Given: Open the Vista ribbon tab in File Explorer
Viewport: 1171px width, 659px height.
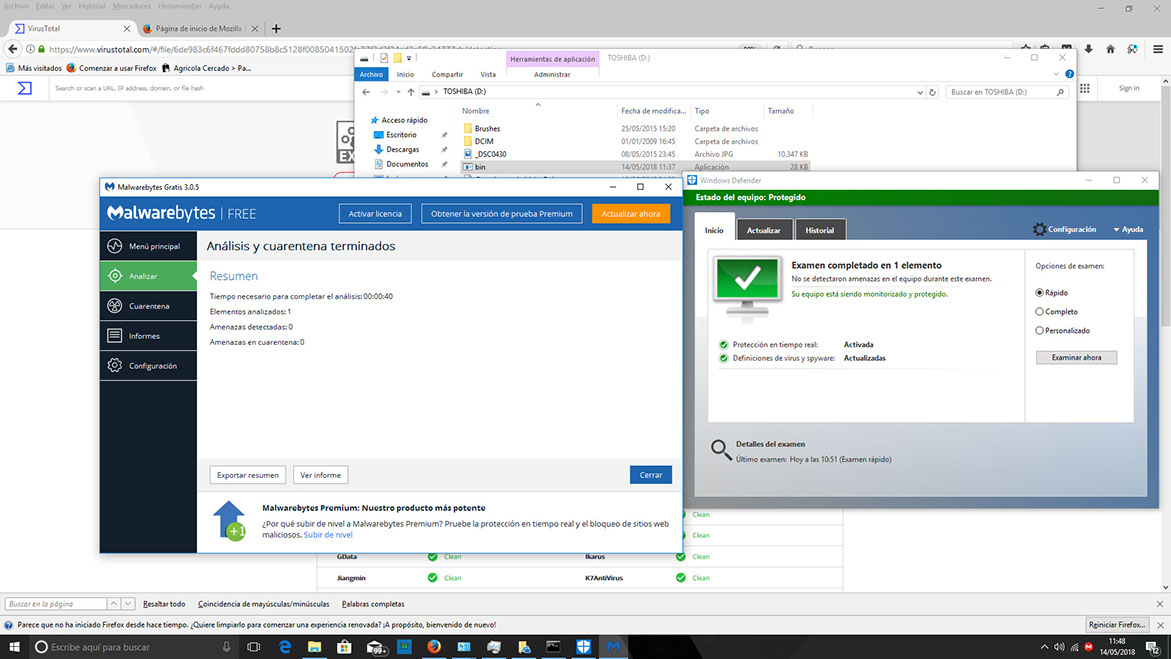Looking at the screenshot, I should (488, 74).
